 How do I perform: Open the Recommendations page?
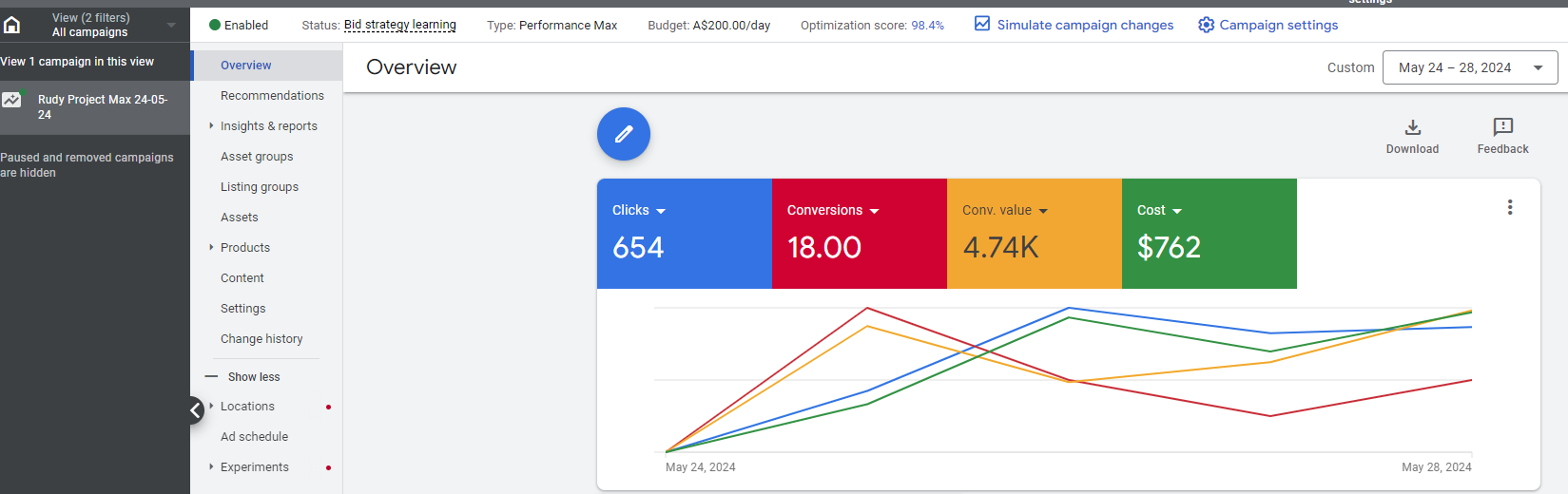(x=272, y=96)
